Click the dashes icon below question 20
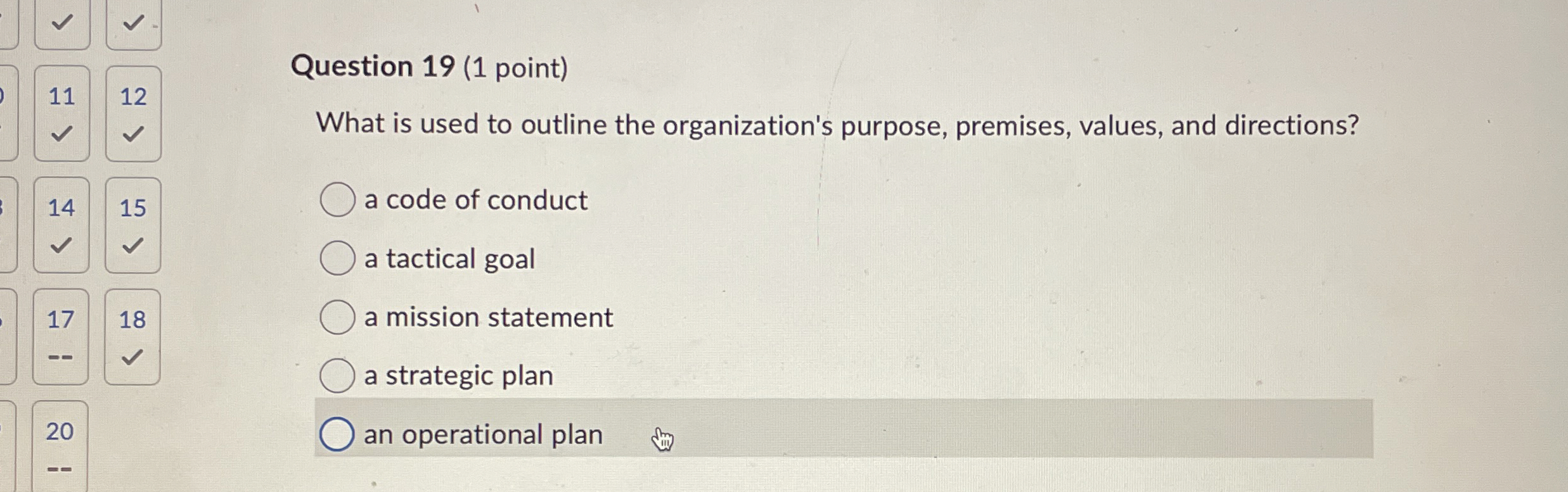The image size is (1568, 492). [60, 469]
